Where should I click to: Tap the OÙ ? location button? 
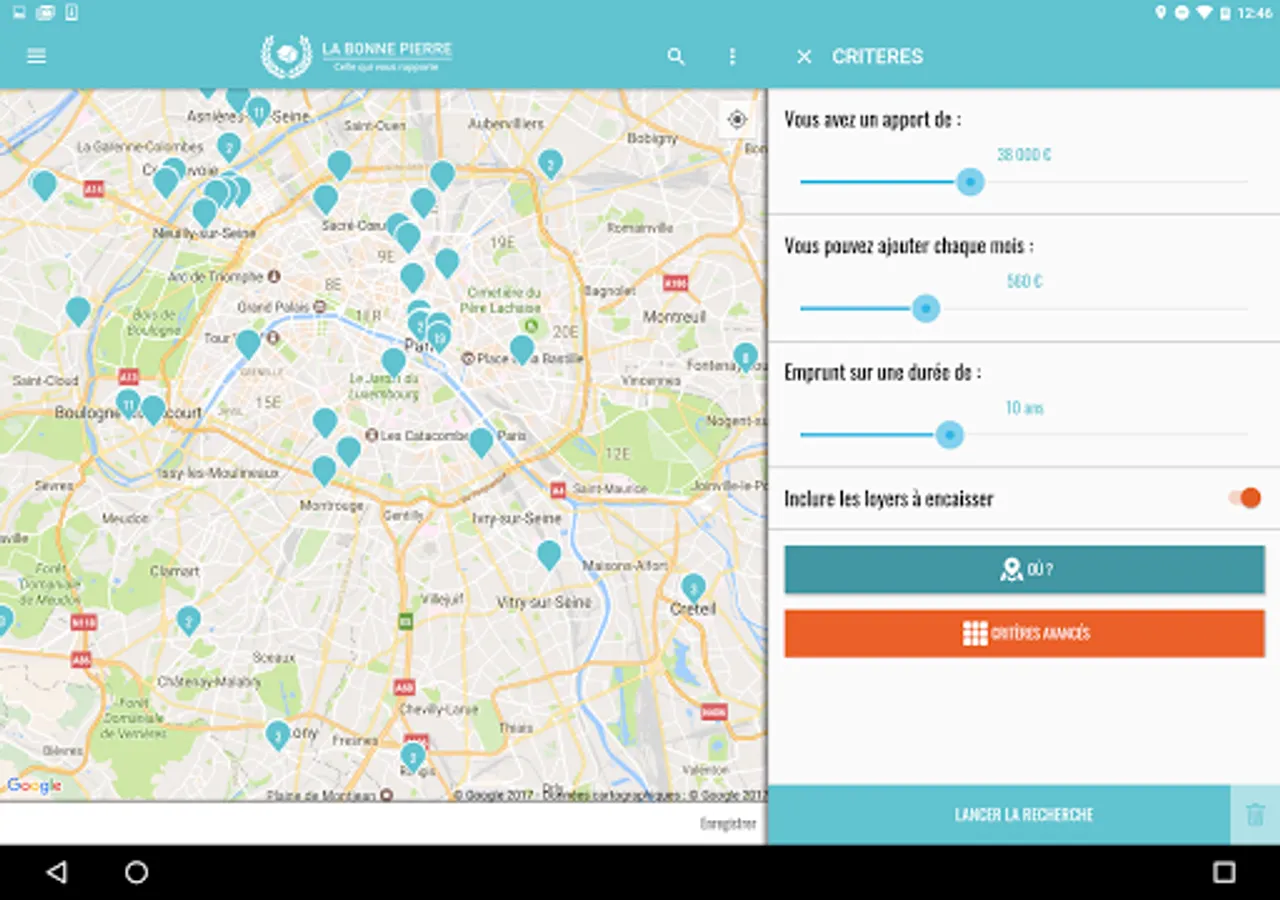tap(1024, 570)
